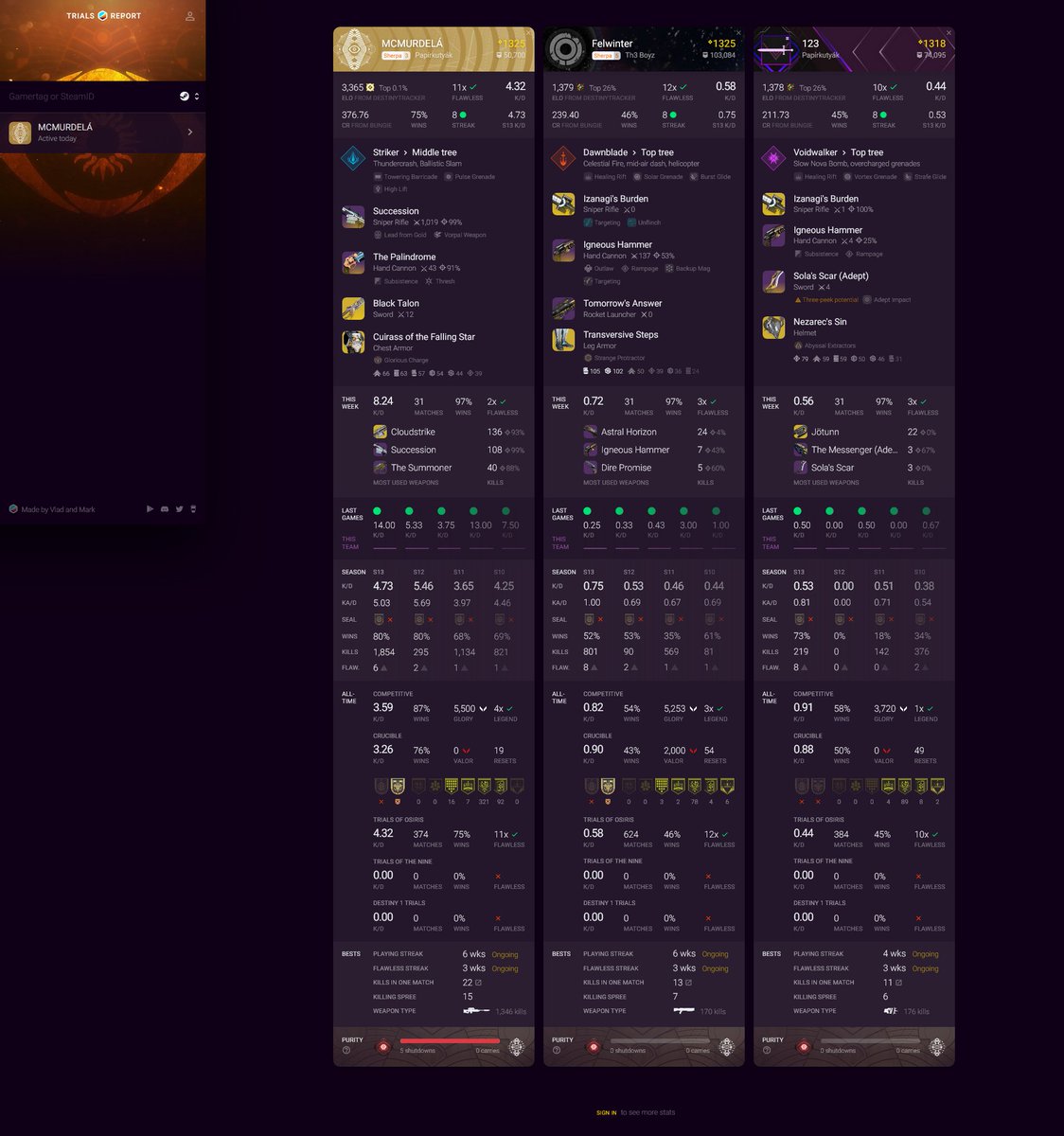Click the Trials Report logo
This screenshot has width=1064, height=1136.
click(x=103, y=16)
